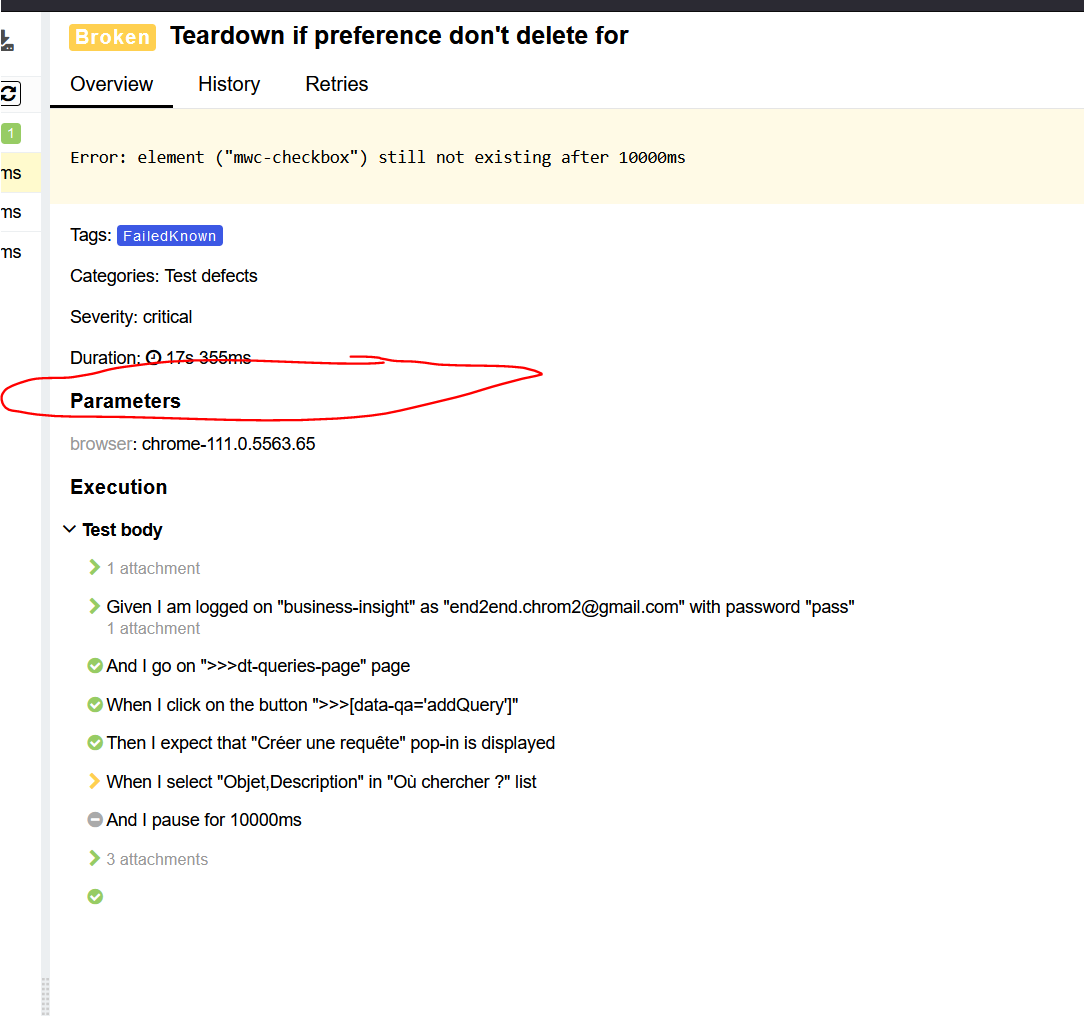Viewport: 1084px width, 1016px height.
Task: Click the grey skipped icon on the pause step
Action: tap(95, 819)
